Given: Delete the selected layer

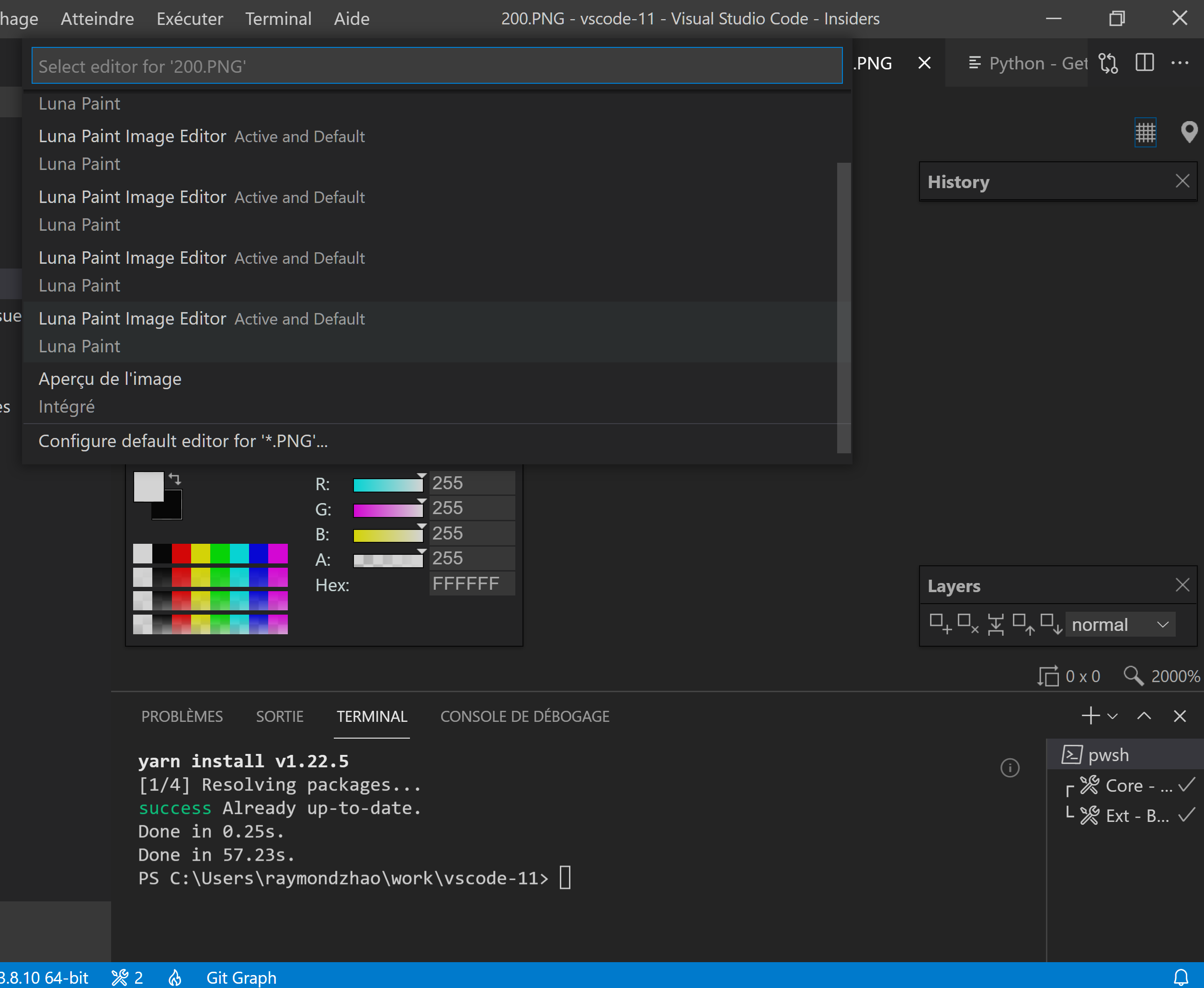Looking at the screenshot, I should tap(968, 624).
